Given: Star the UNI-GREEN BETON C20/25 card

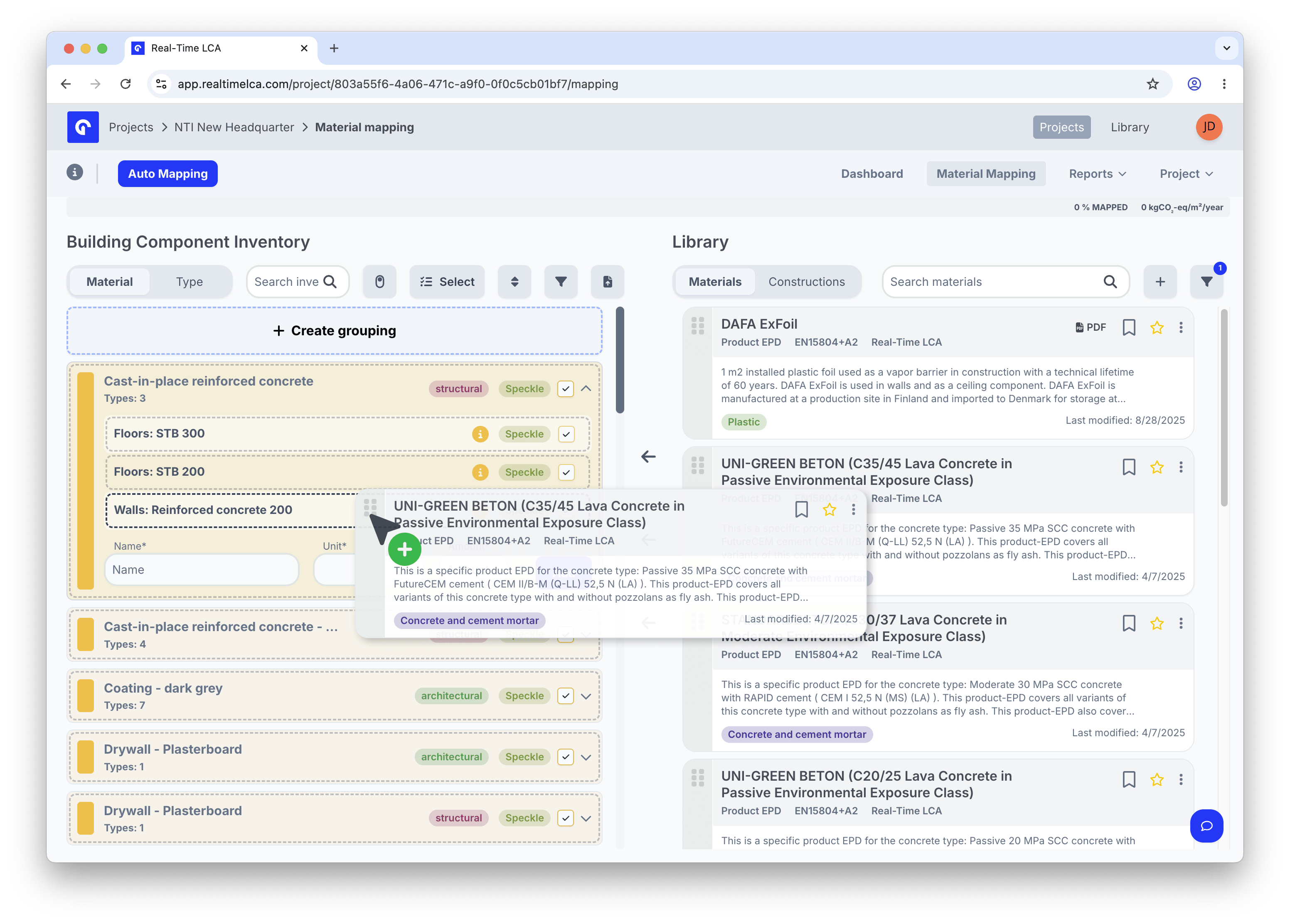Looking at the screenshot, I should tap(1157, 779).
